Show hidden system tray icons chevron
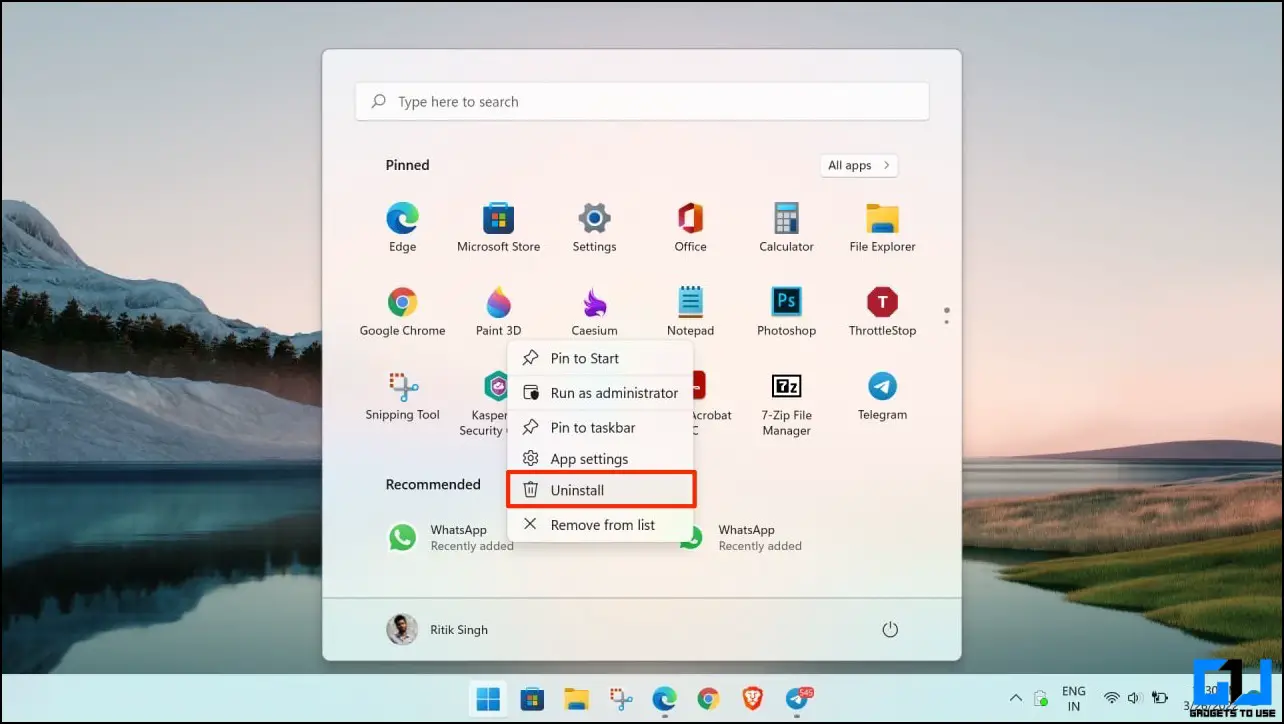1284x724 pixels. pos(1016,698)
